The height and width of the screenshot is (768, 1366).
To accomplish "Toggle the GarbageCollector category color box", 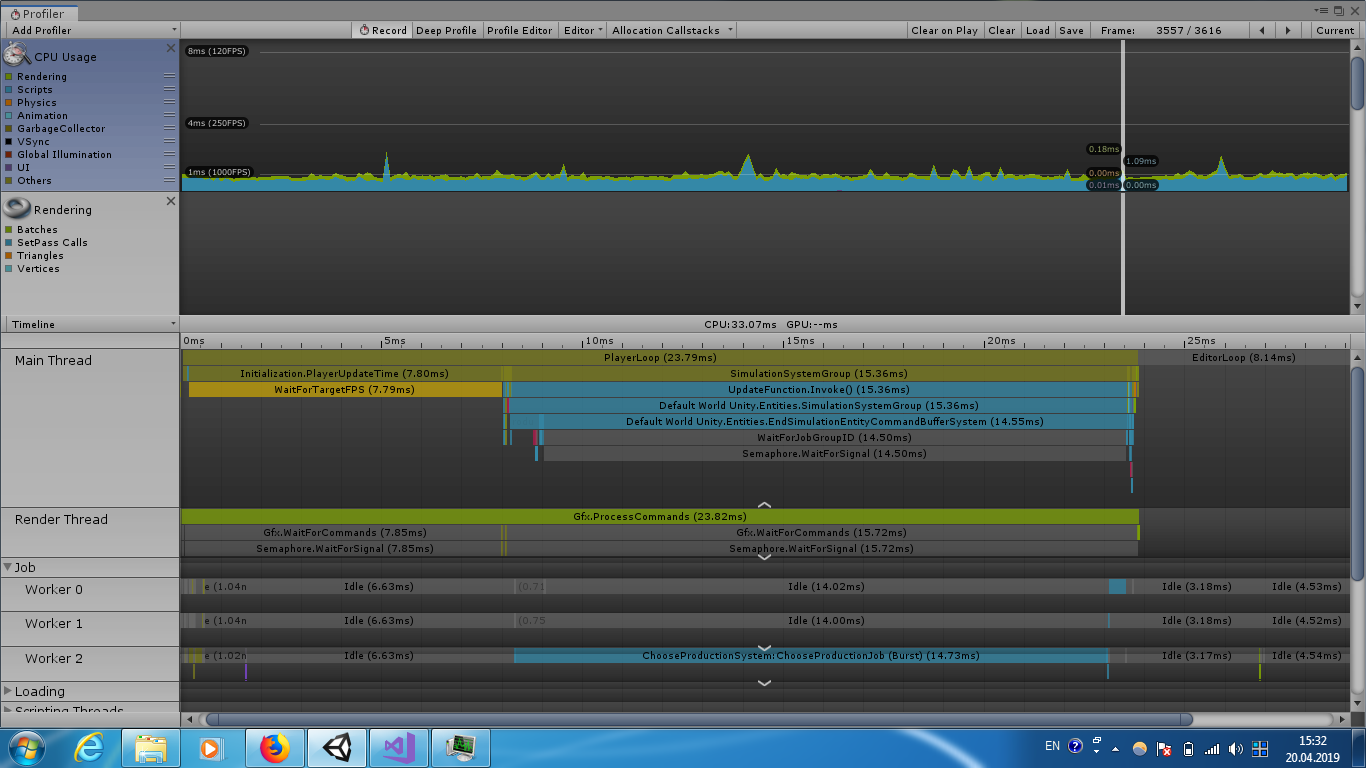I will pyautogui.click(x=9, y=129).
